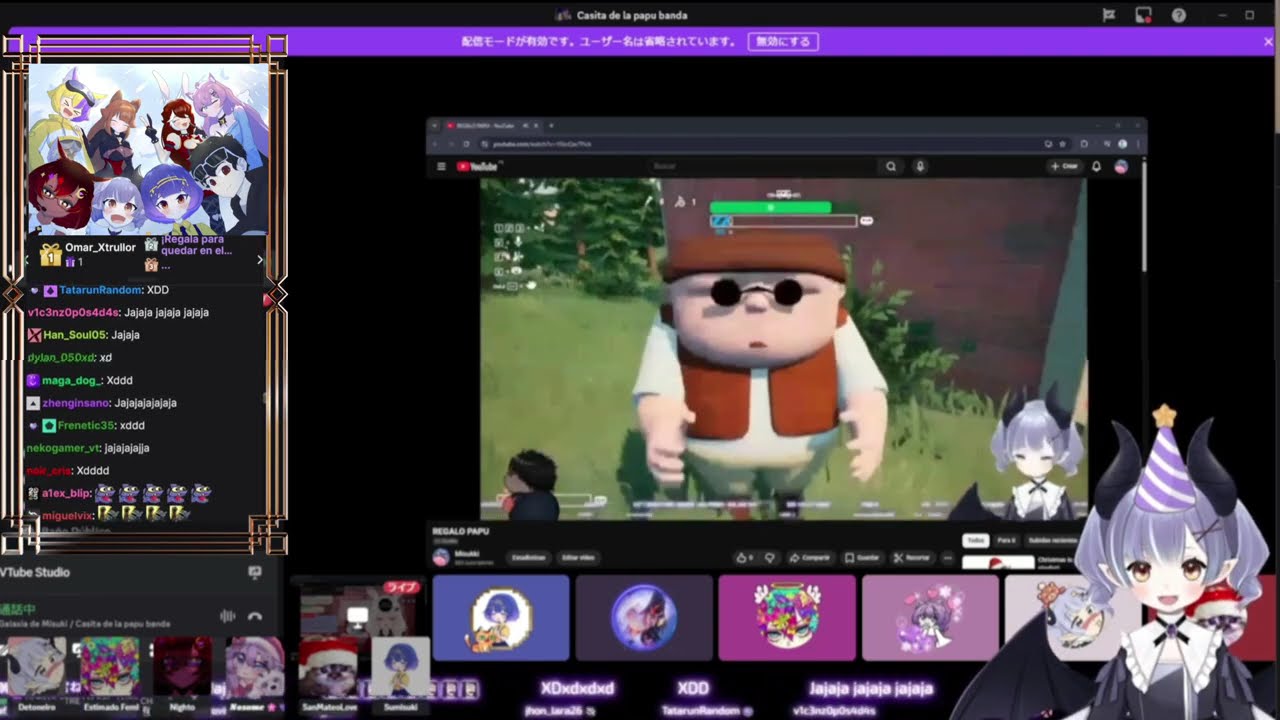
Task: Focus the YouTube search field
Action: tap(760, 166)
